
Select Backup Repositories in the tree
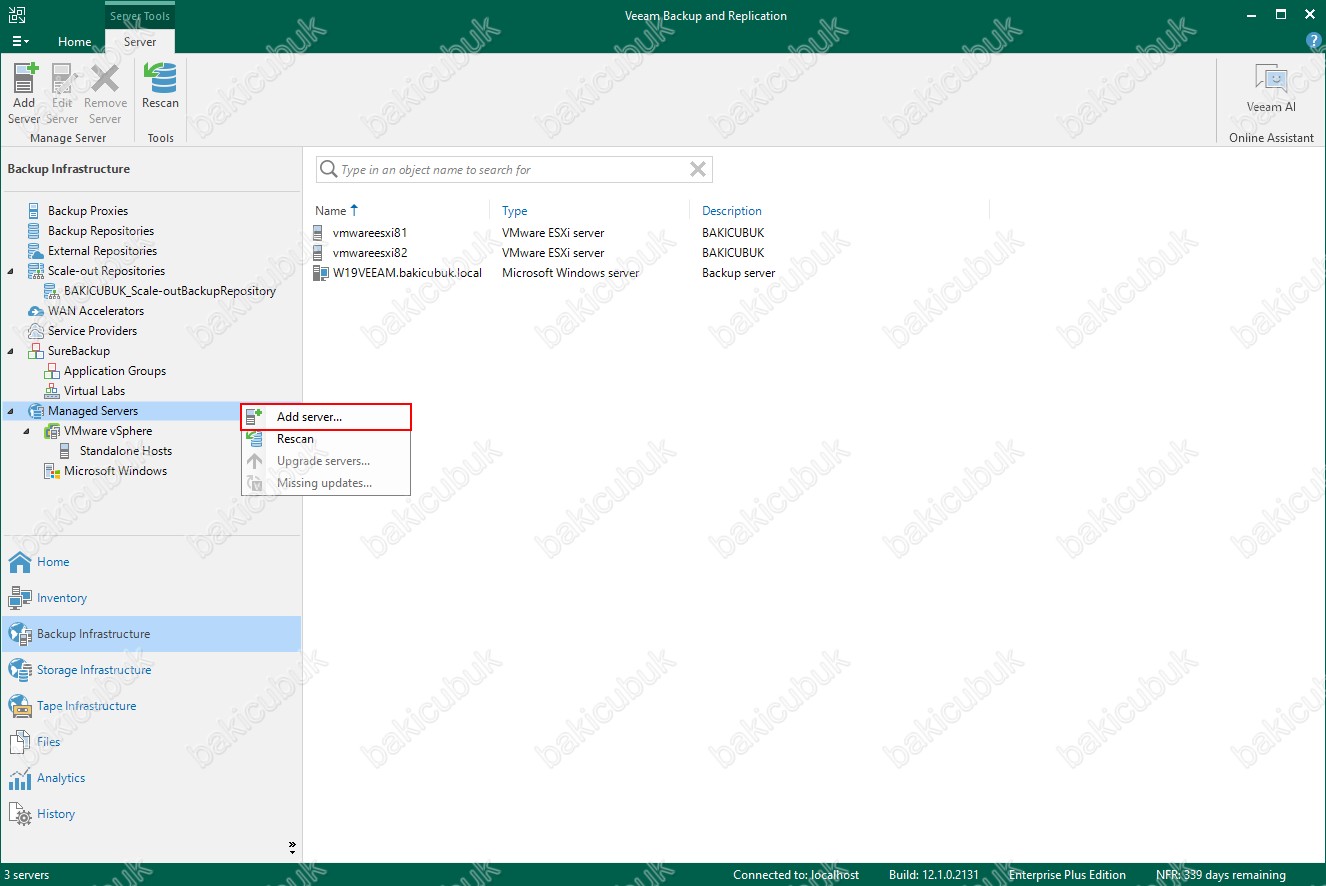coord(101,231)
